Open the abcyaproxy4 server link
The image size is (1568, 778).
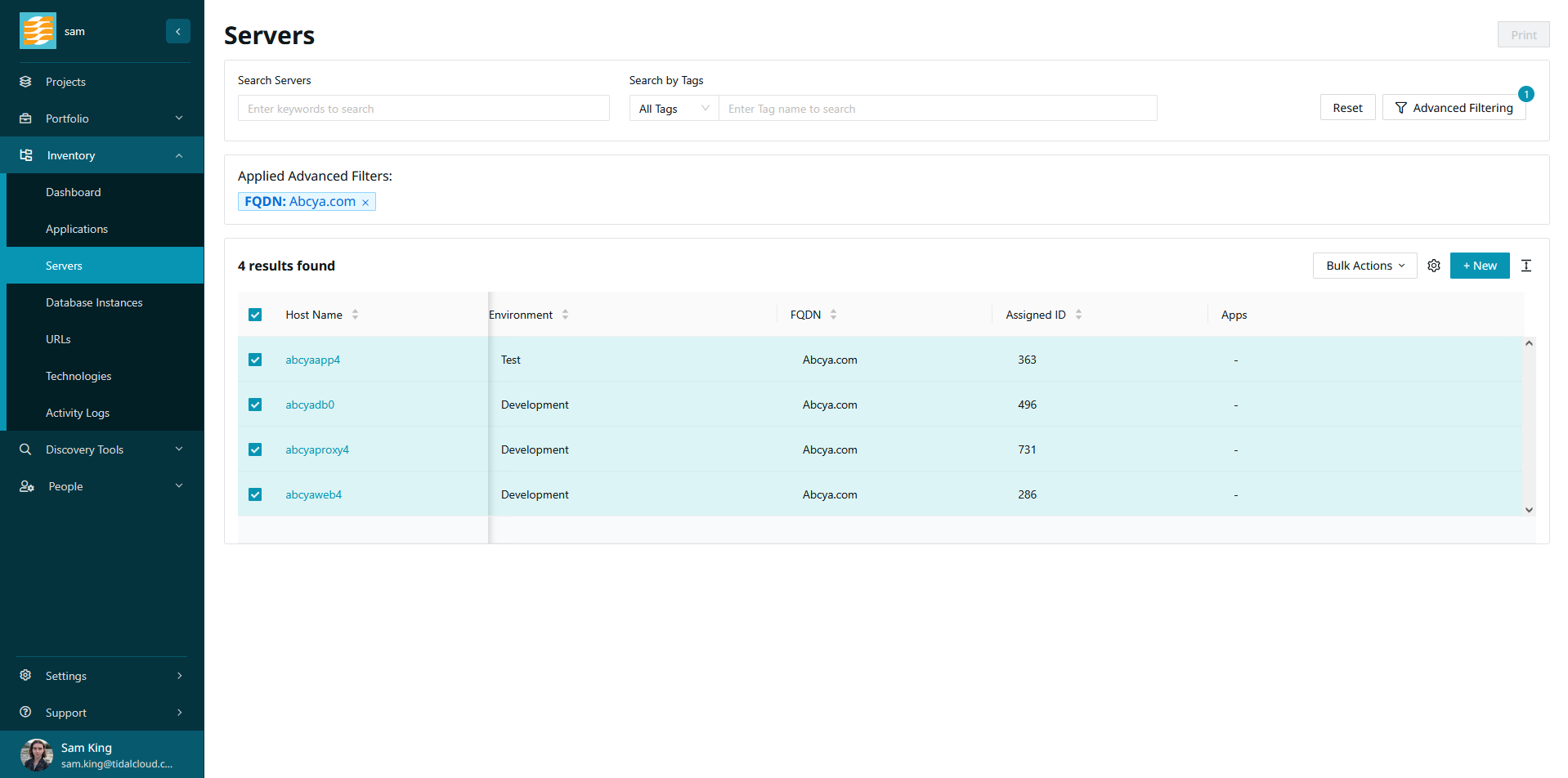pos(317,449)
